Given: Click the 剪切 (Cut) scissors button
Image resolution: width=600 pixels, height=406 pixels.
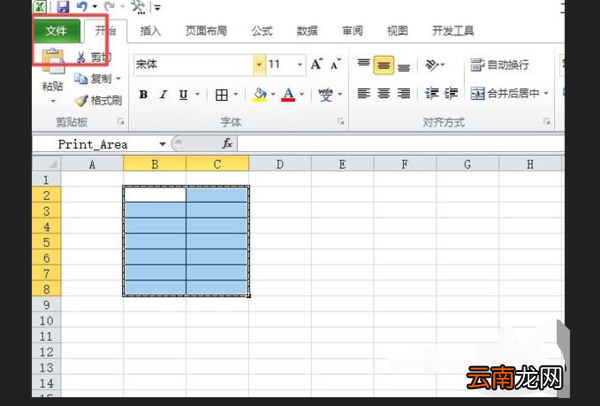Looking at the screenshot, I should coord(94,57).
